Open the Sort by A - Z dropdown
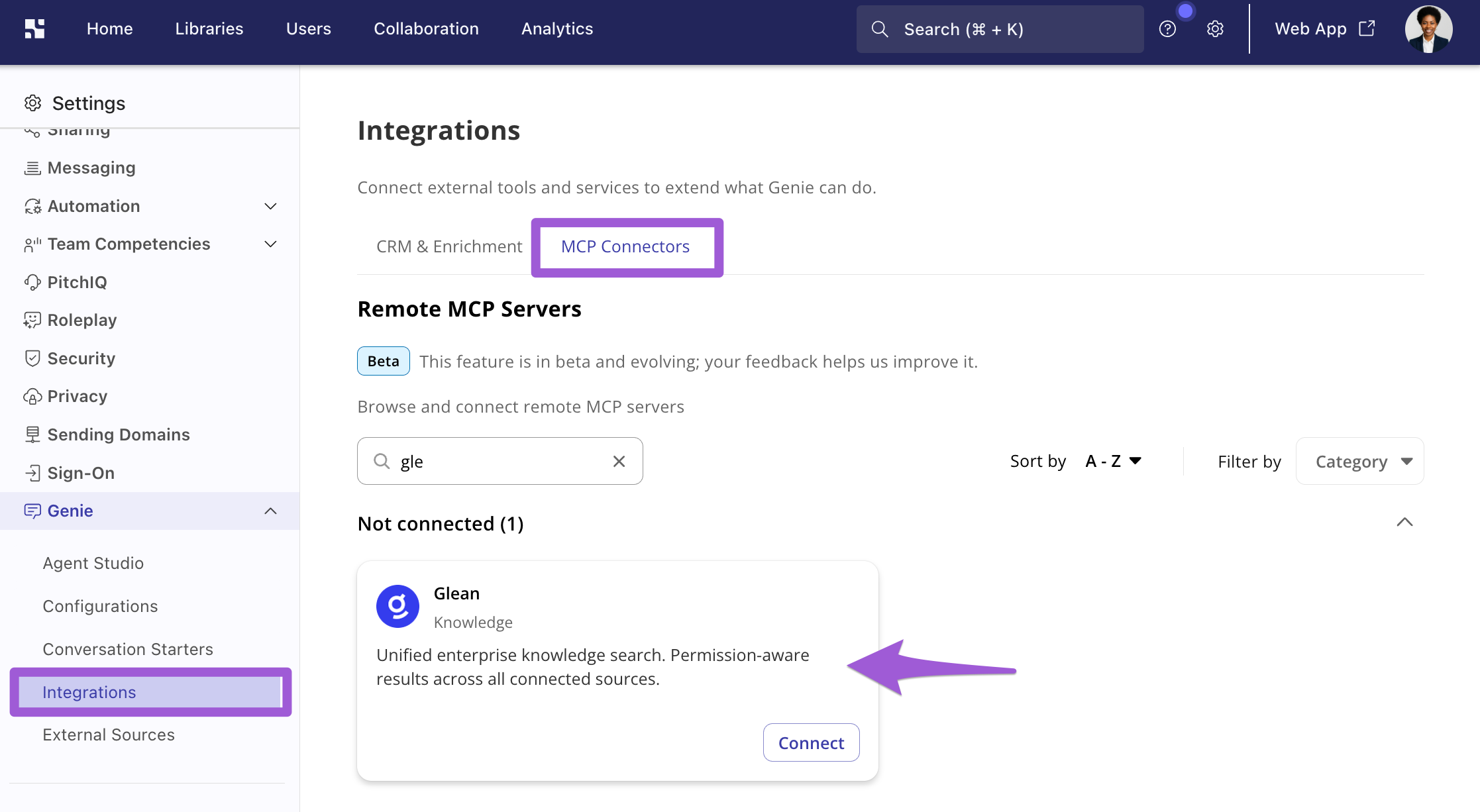1480x812 pixels. (1113, 461)
